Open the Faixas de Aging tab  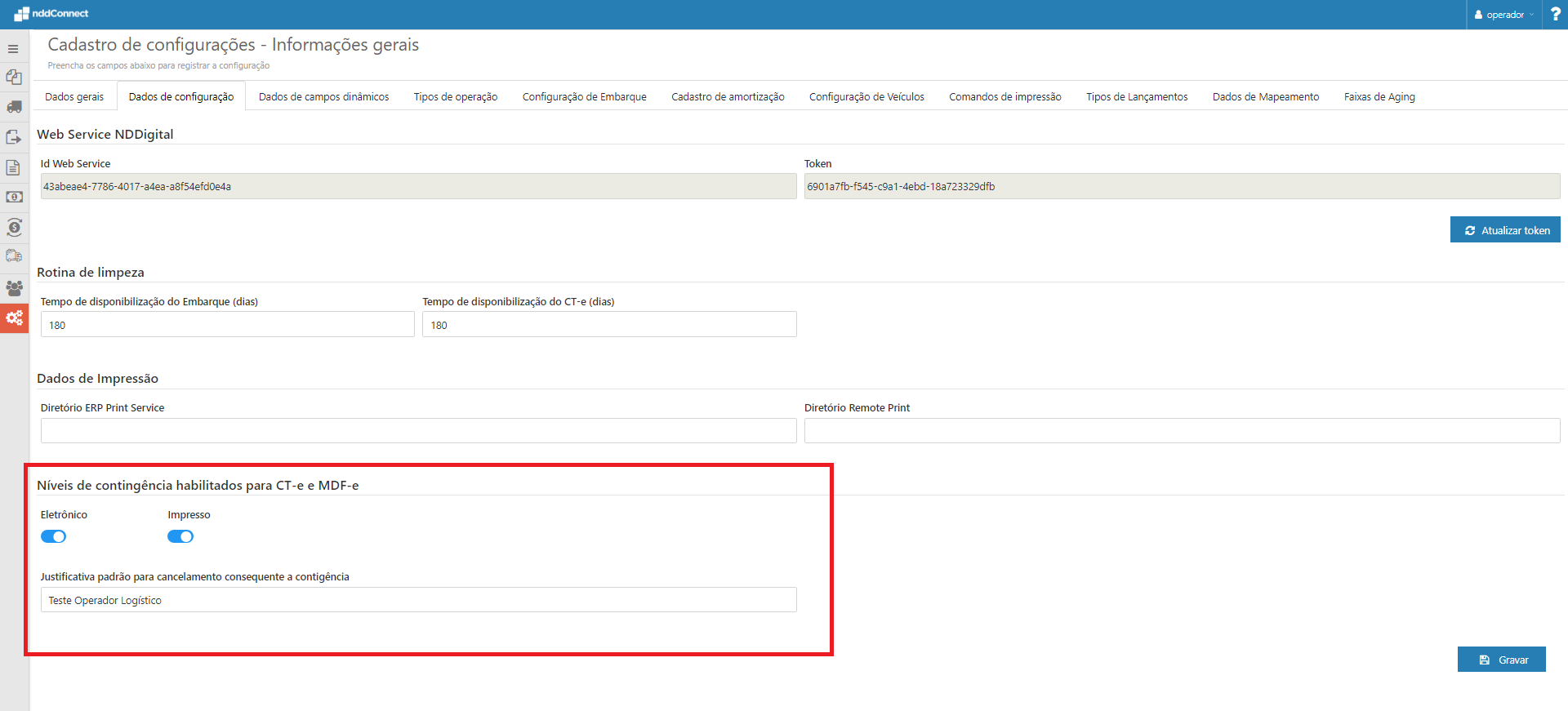(1379, 96)
